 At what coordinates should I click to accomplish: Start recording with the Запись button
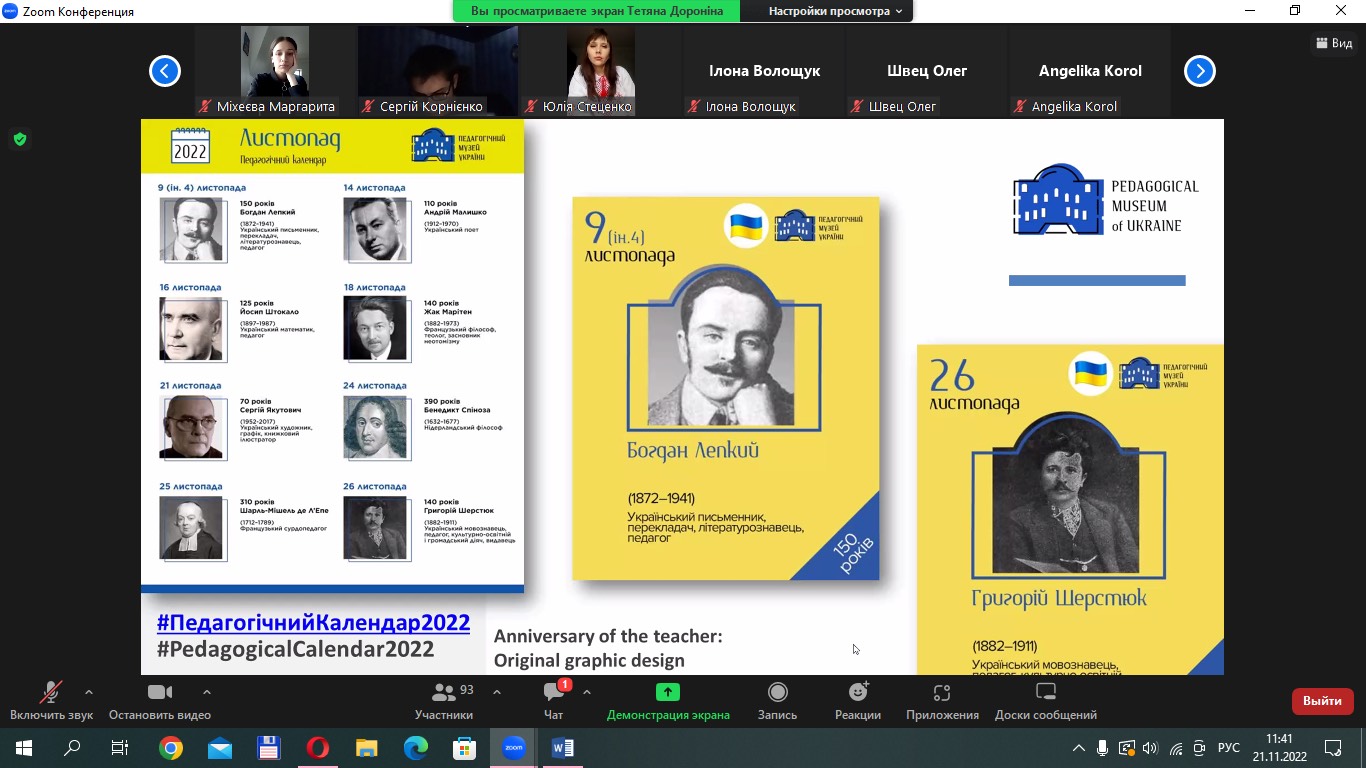pos(777,693)
